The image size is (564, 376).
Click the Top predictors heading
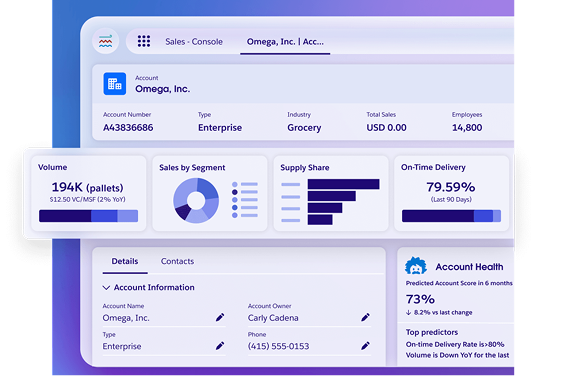[x=432, y=332]
